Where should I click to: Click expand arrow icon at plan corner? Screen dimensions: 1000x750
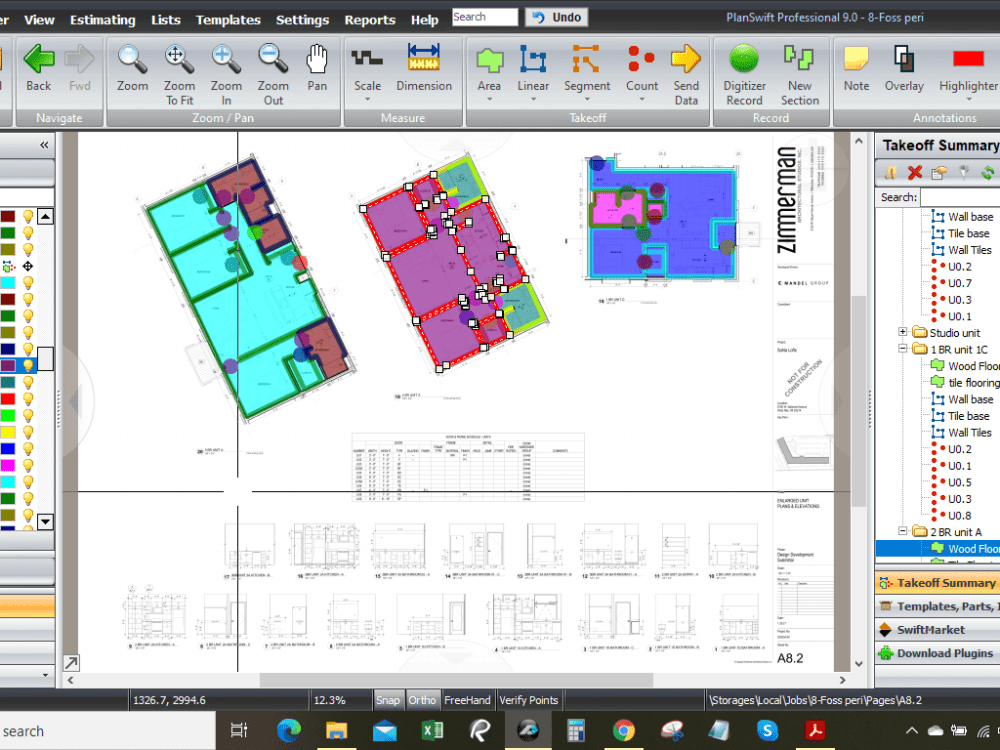click(71, 663)
